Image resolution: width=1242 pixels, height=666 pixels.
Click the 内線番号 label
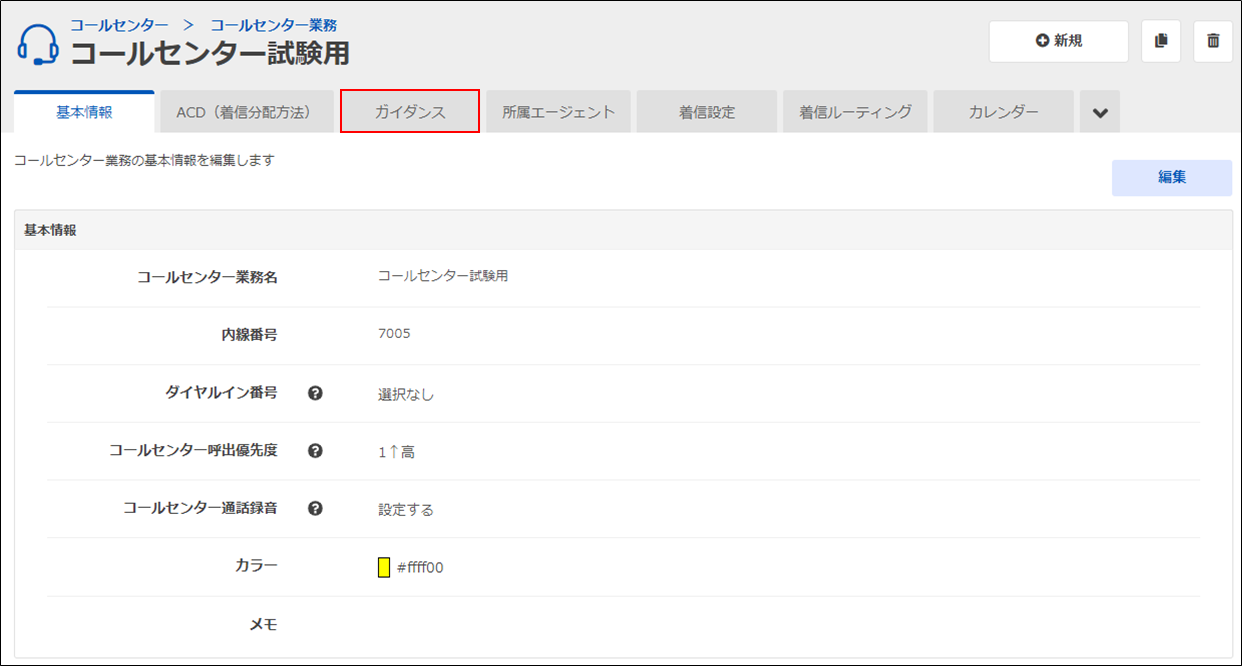click(x=249, y=335)
